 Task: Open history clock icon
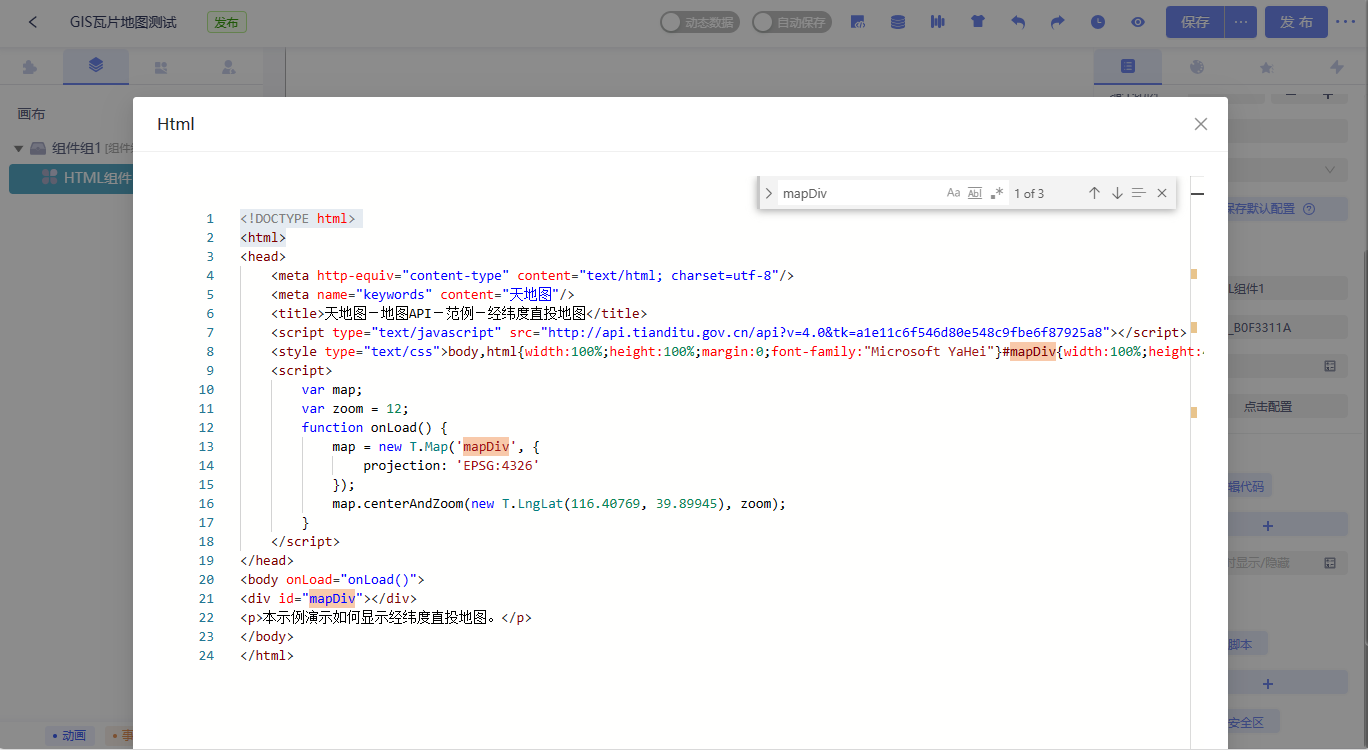pyautogui.click(x=1098, y=22)
